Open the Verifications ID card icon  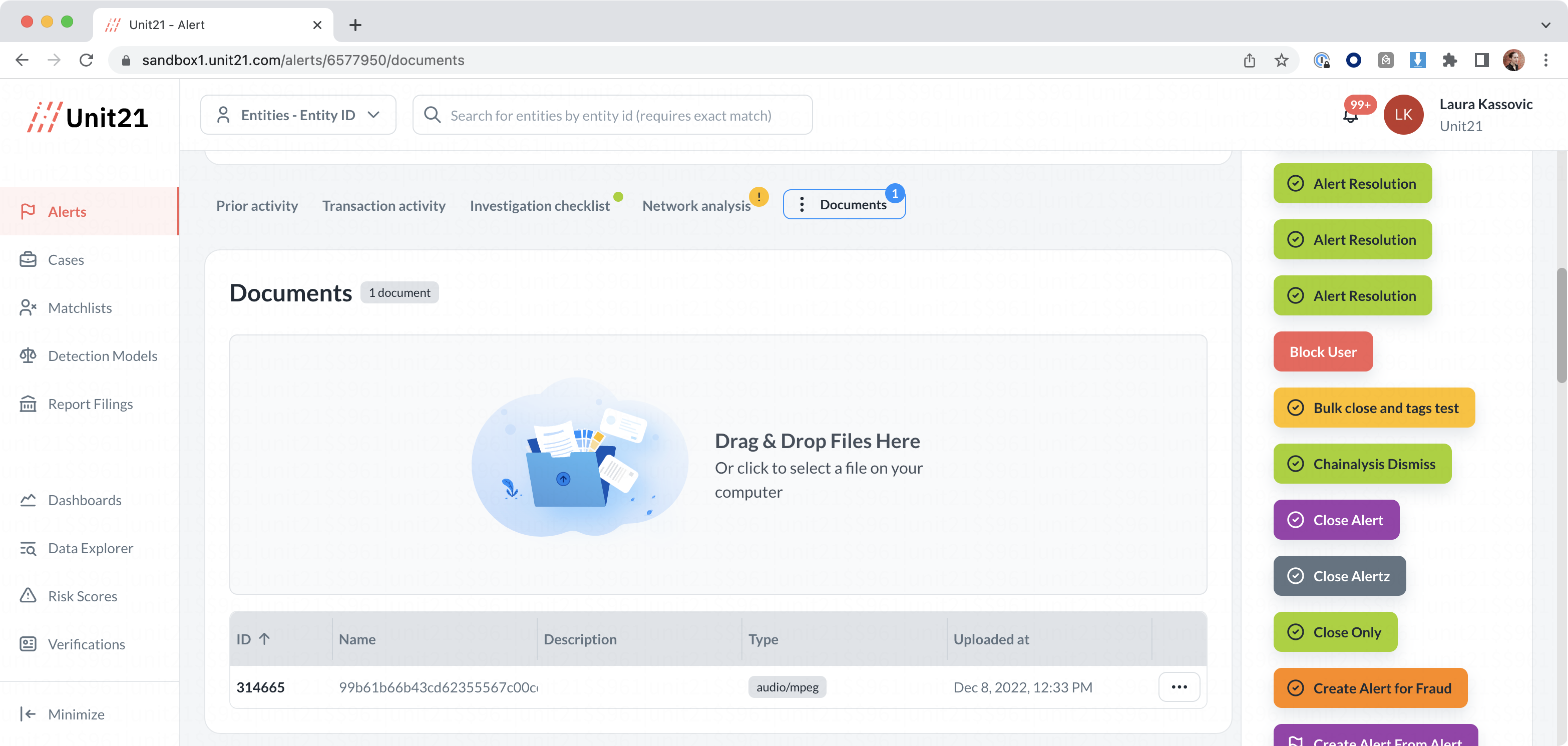pyautogui.click(x=28, y=644)
